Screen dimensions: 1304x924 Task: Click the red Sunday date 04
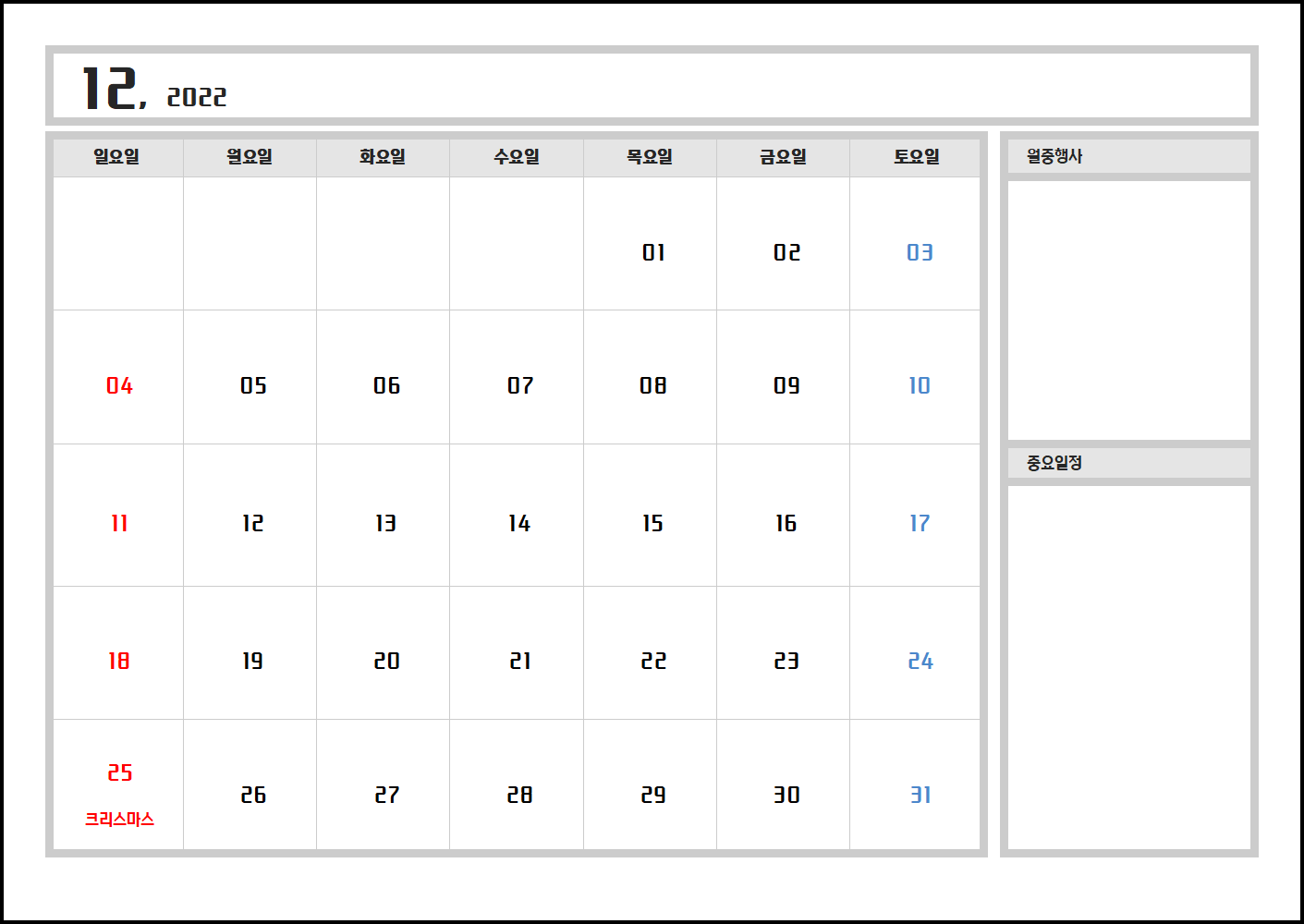tap(119, 385)
